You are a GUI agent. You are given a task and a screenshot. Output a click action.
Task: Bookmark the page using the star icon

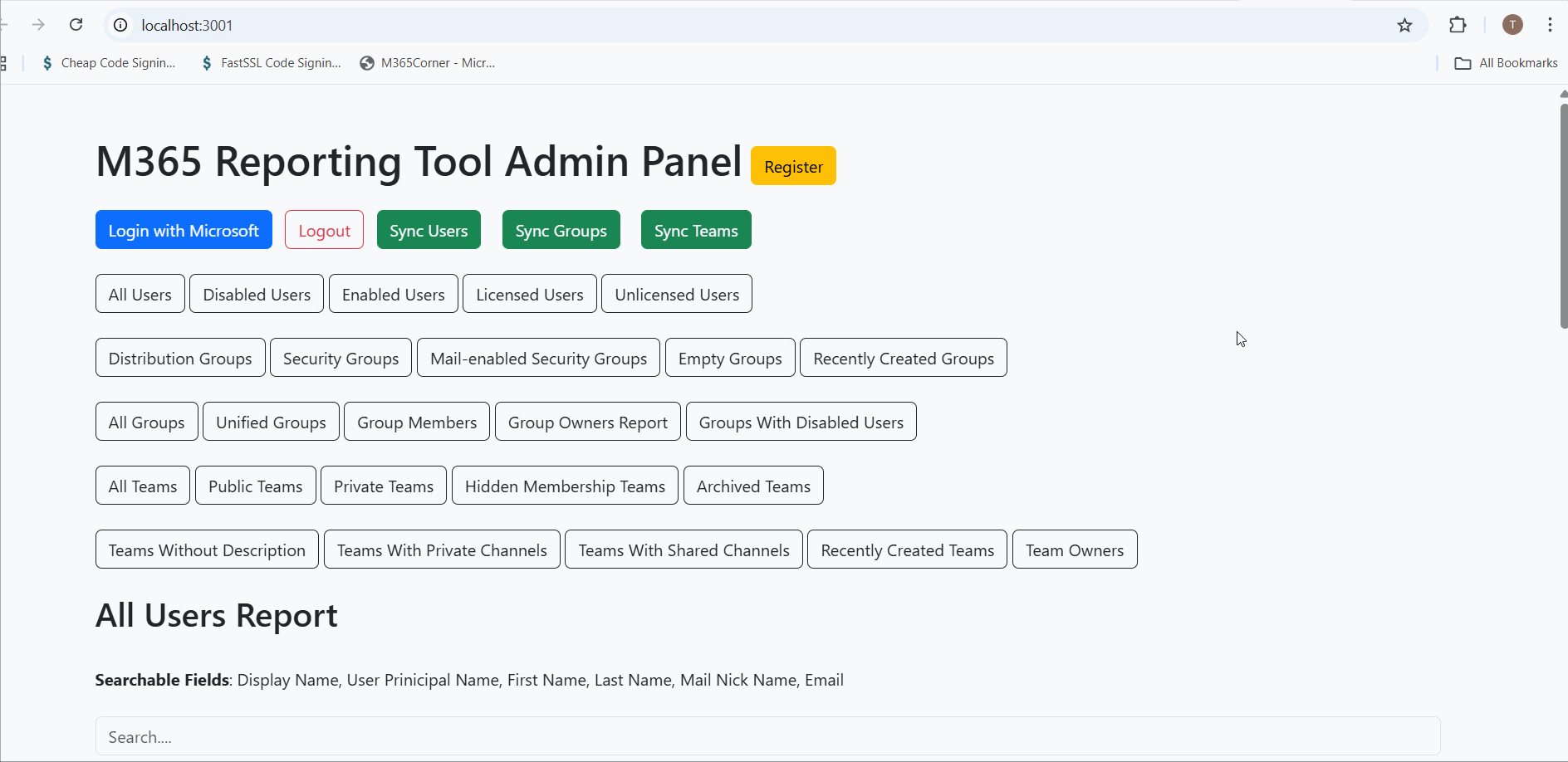pyautogui.click(x=1404, y=25)
